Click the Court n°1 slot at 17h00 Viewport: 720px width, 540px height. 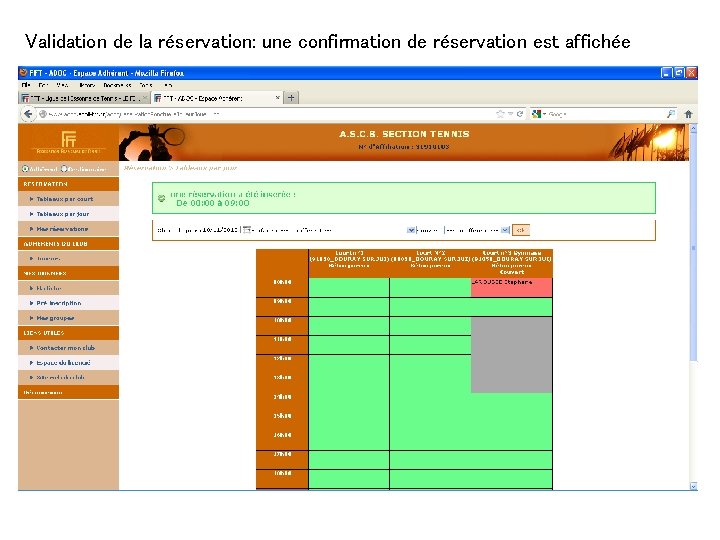point(349,460)
